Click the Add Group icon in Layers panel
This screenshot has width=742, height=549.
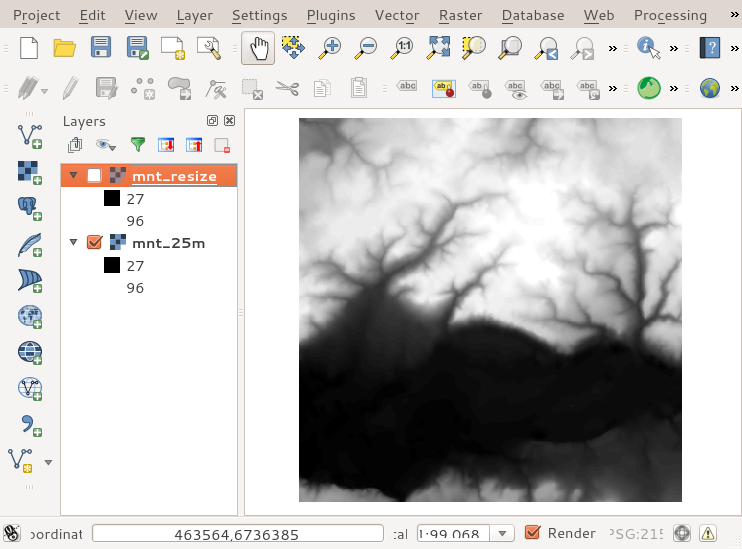pos(75,145)
